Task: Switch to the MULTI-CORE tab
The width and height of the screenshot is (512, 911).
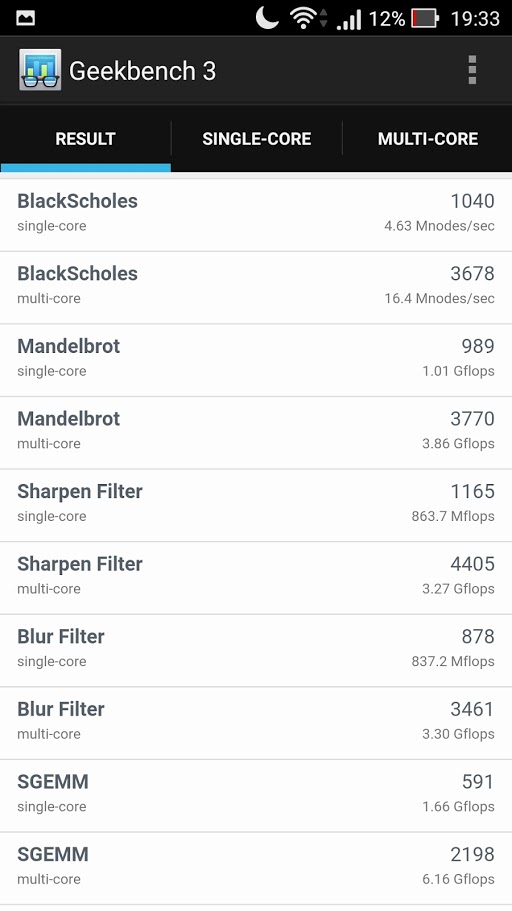Action: 428,139
